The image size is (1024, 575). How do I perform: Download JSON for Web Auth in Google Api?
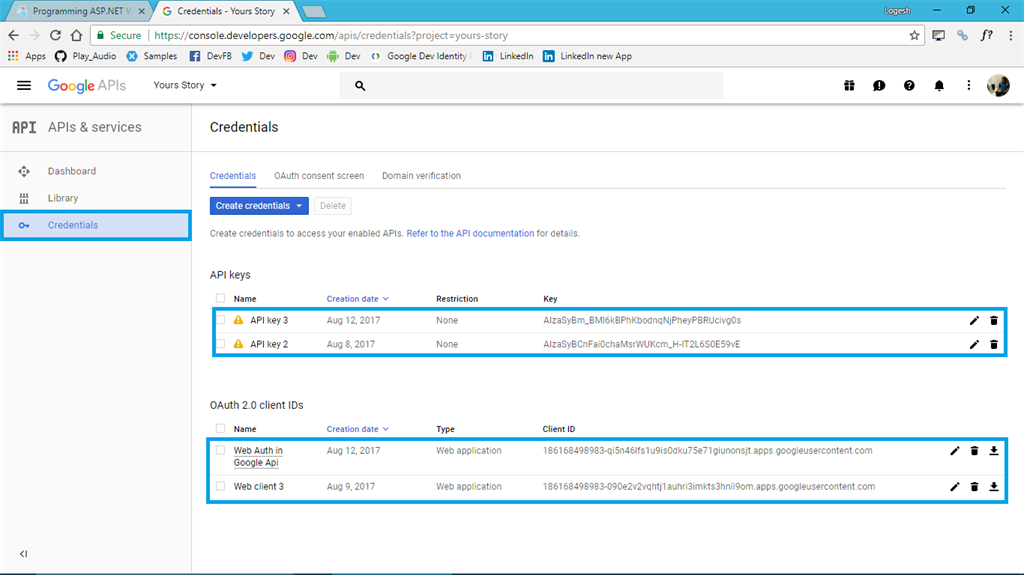[994, 451]
